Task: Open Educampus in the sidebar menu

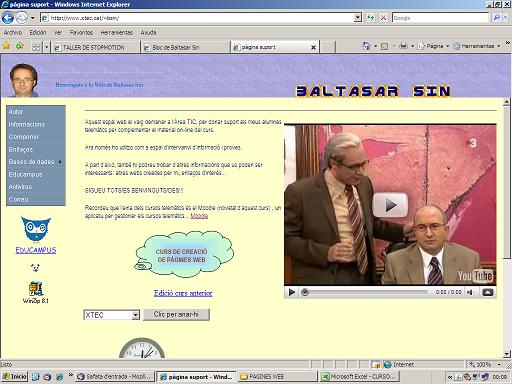Action: 36,174
